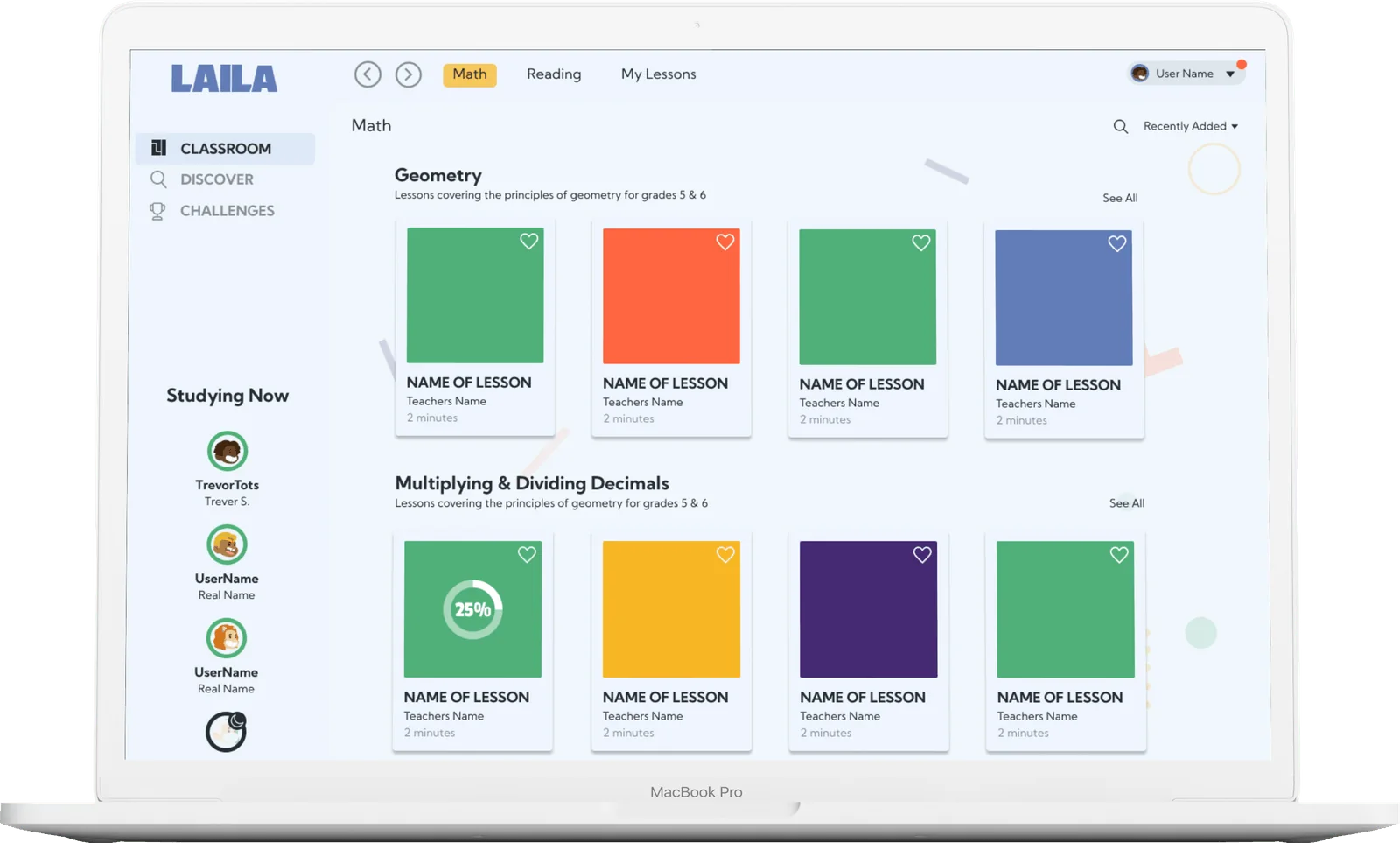Open the User Name account dropdown
1400x843 pixels.
point(1186,74)
